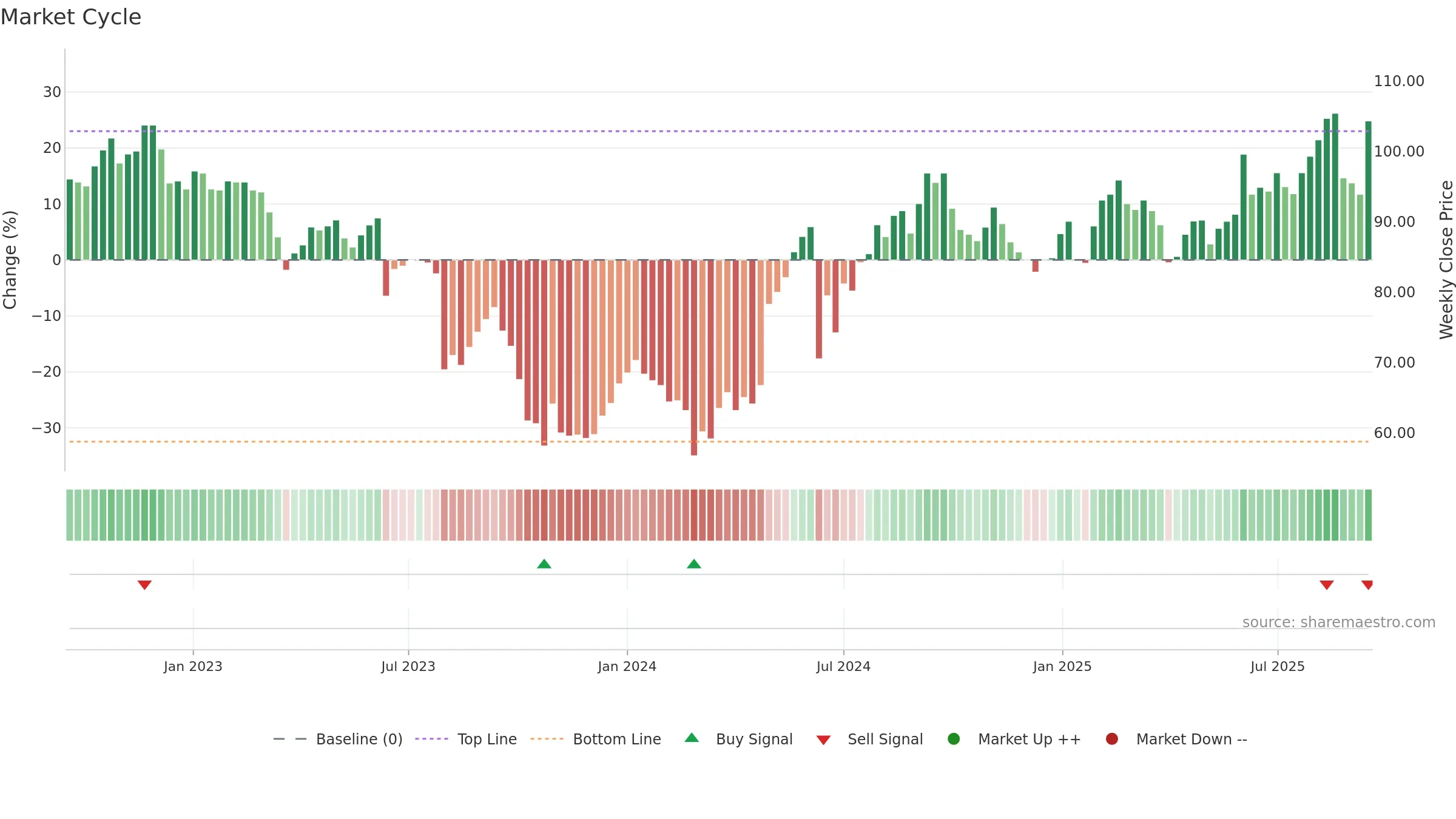Toggle the Market Up ++ legend entry
This screenshot has height=819, width=1456.
click(x=1014, y=739)
